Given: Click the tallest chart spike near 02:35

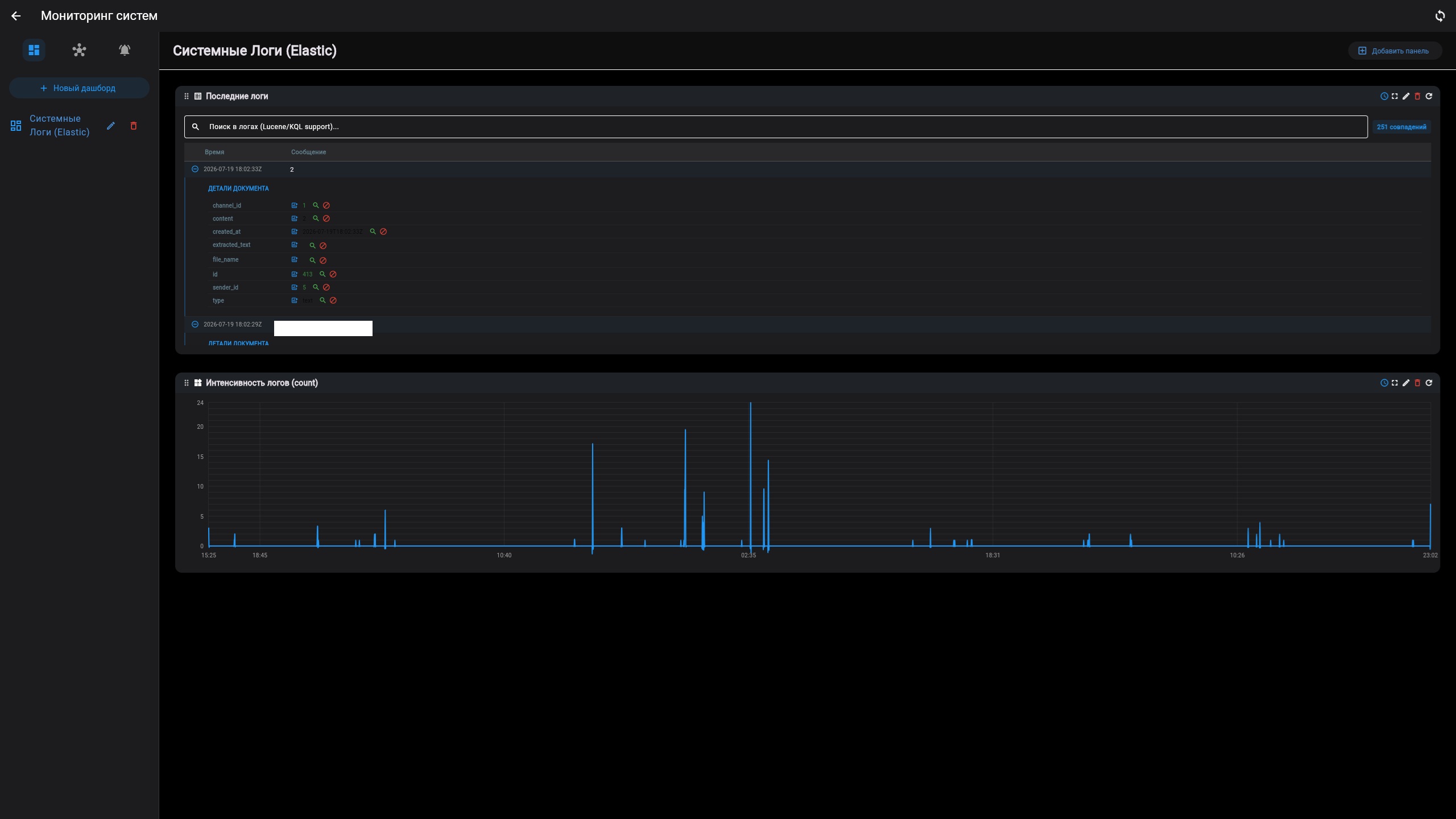Looking at the screenshot, I should point(751,475).
